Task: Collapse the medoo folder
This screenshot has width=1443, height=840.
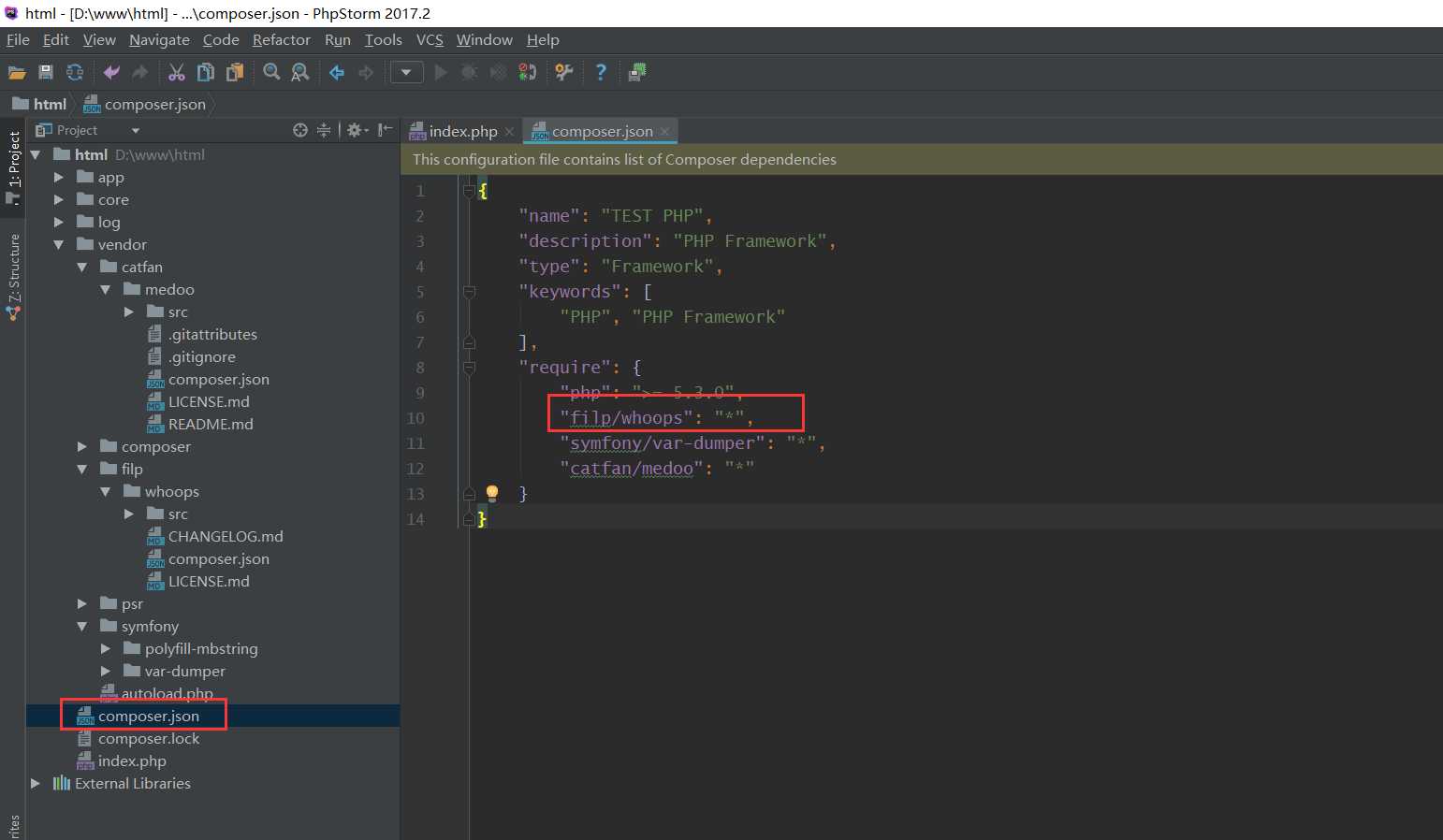Action: (105, 289)
